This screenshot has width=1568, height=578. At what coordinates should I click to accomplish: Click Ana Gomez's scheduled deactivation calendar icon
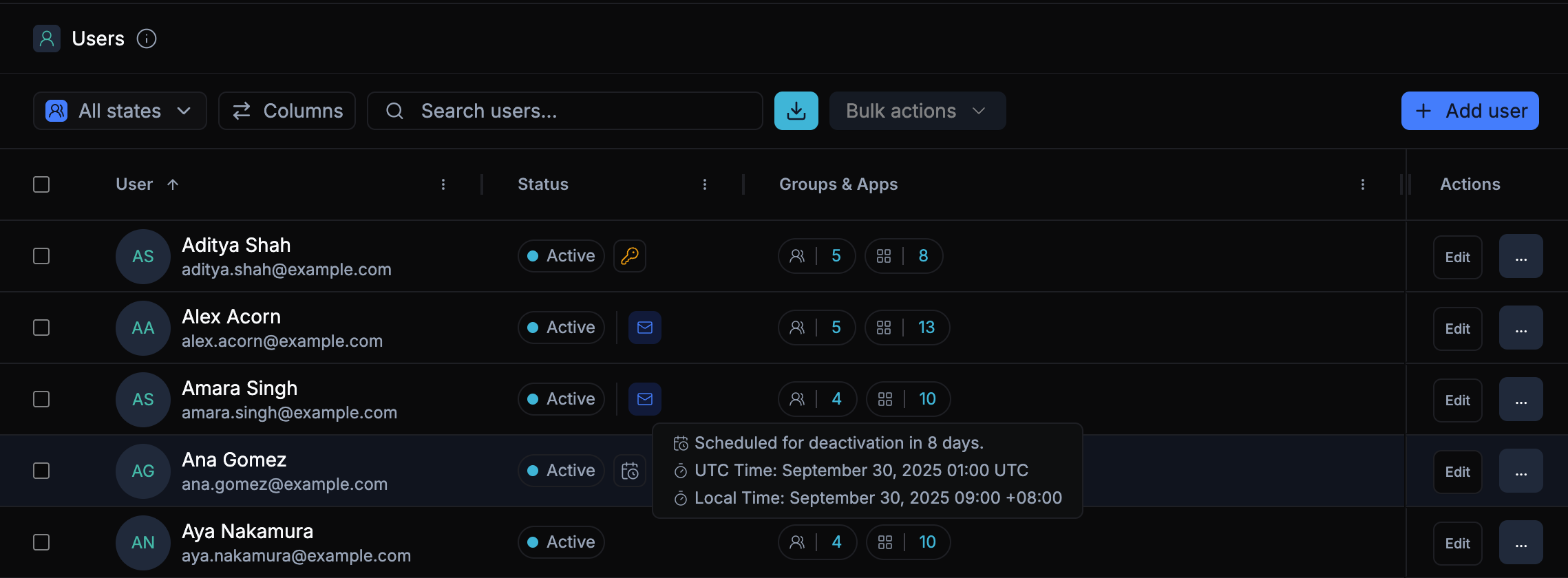pyautogui.click(x=629, y=471)
